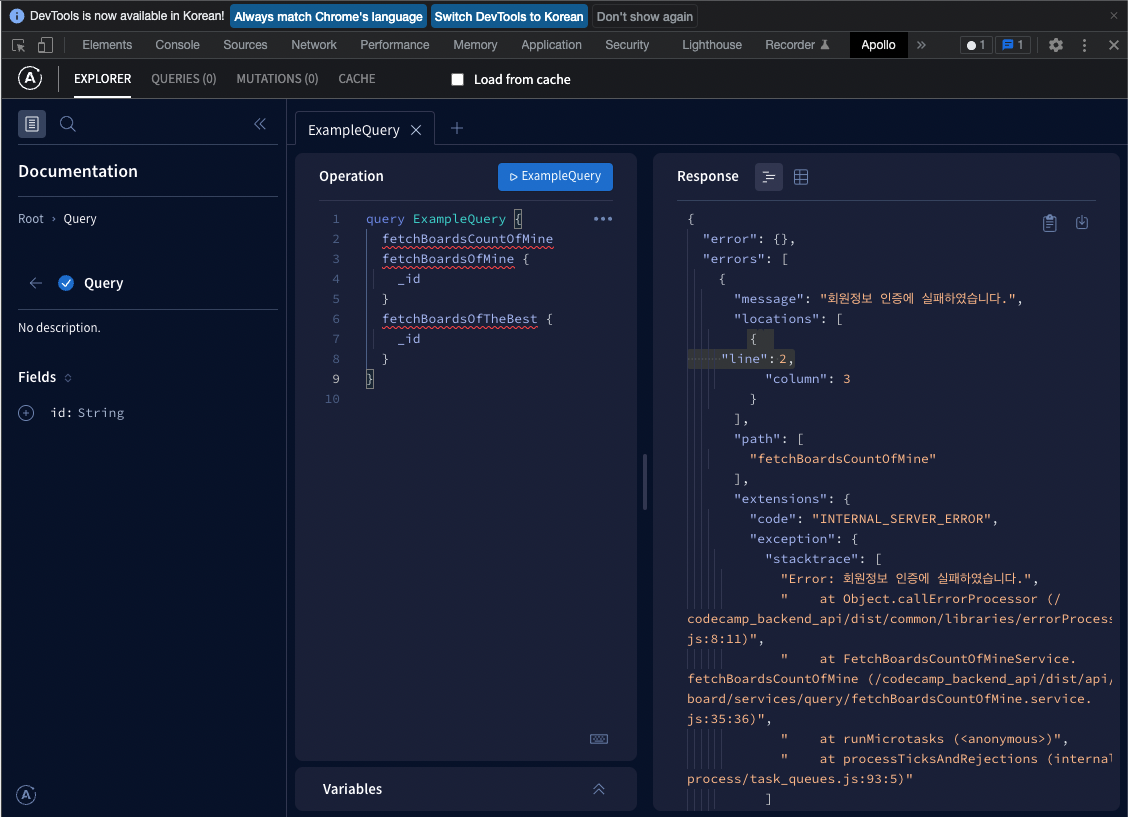Click the Switch DevTools to Korean button

coord(509,16)
